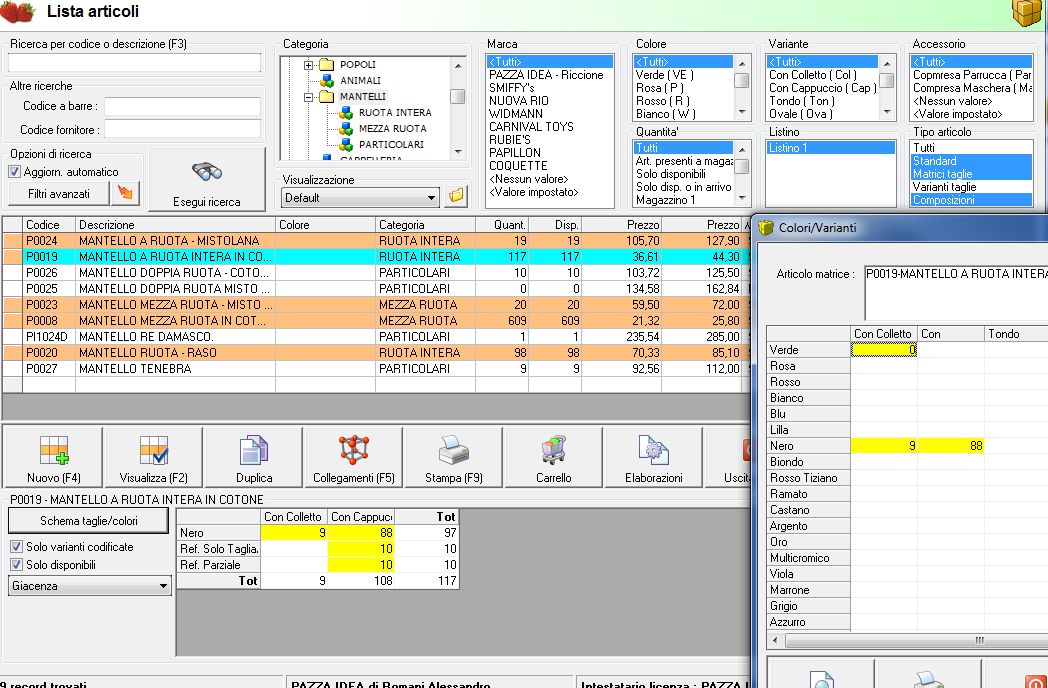Open the Elaborazioni processing tool
Screen dimensions: 1048x688
click(x=653, y=457)
